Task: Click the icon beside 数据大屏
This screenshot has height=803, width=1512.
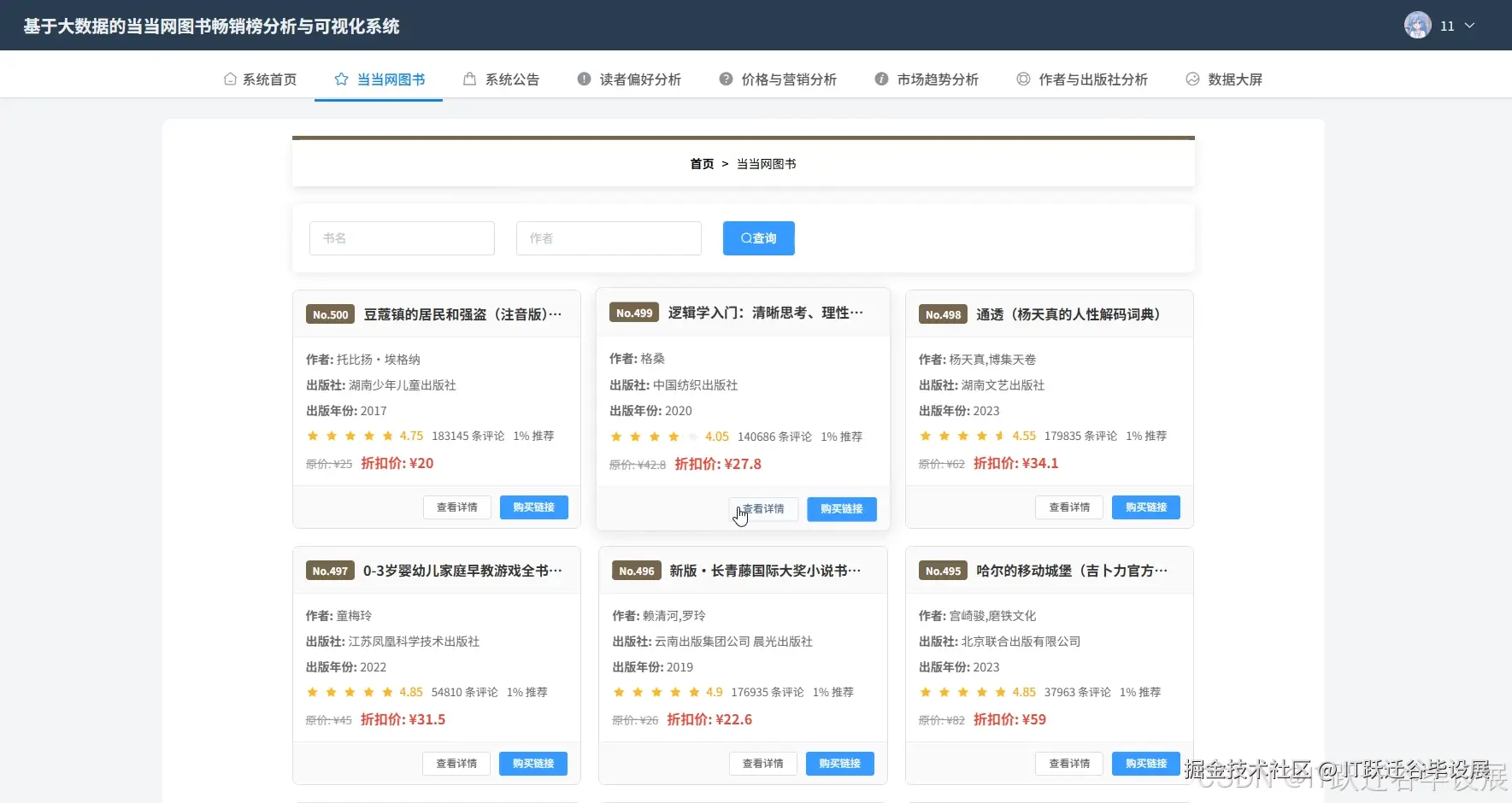Action: [x=1192, y=79]
